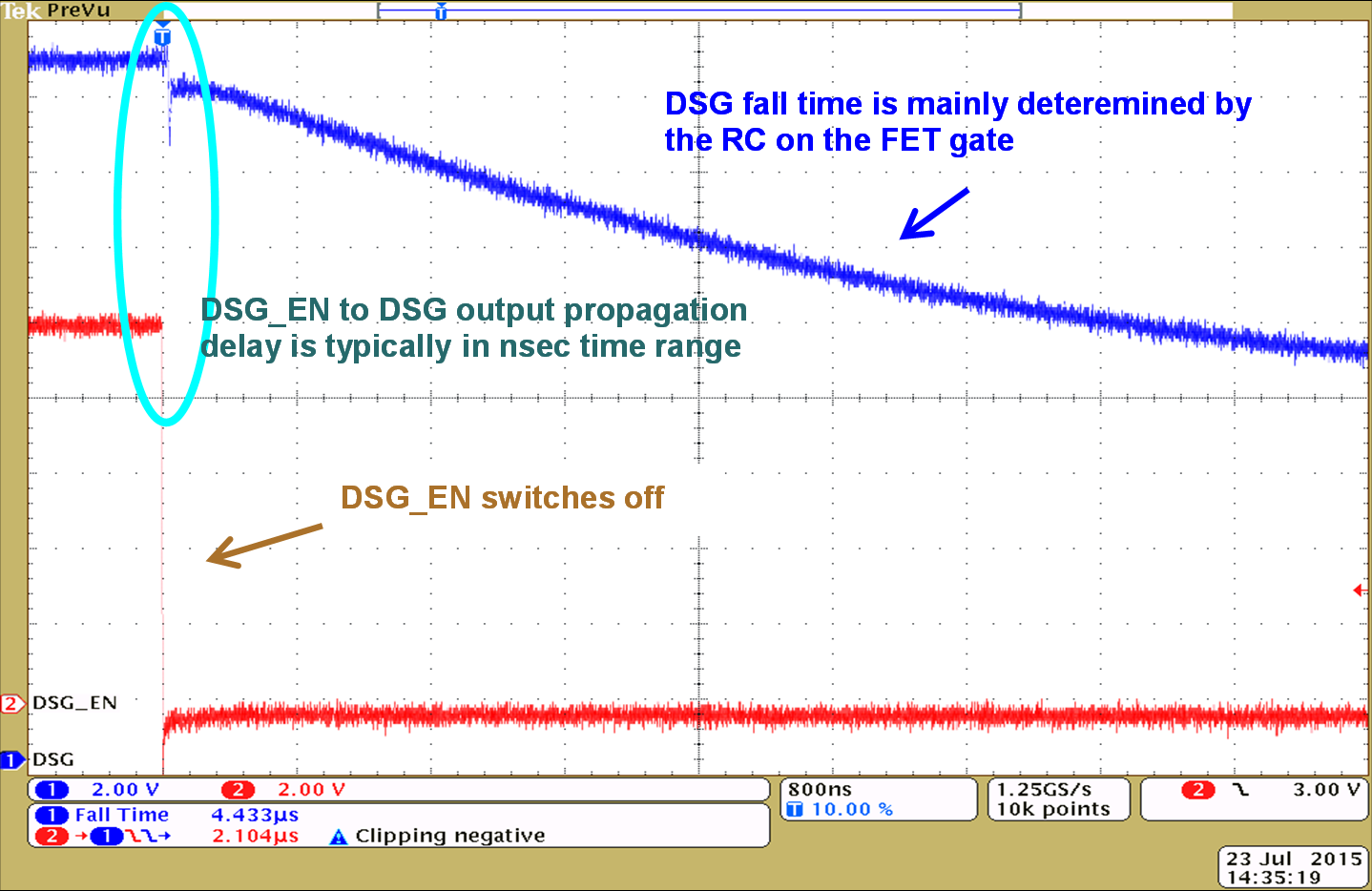Click the blue T icon beside 10.00 %
This screenshot has width=1372, height=891.
[x=795, y=810]
